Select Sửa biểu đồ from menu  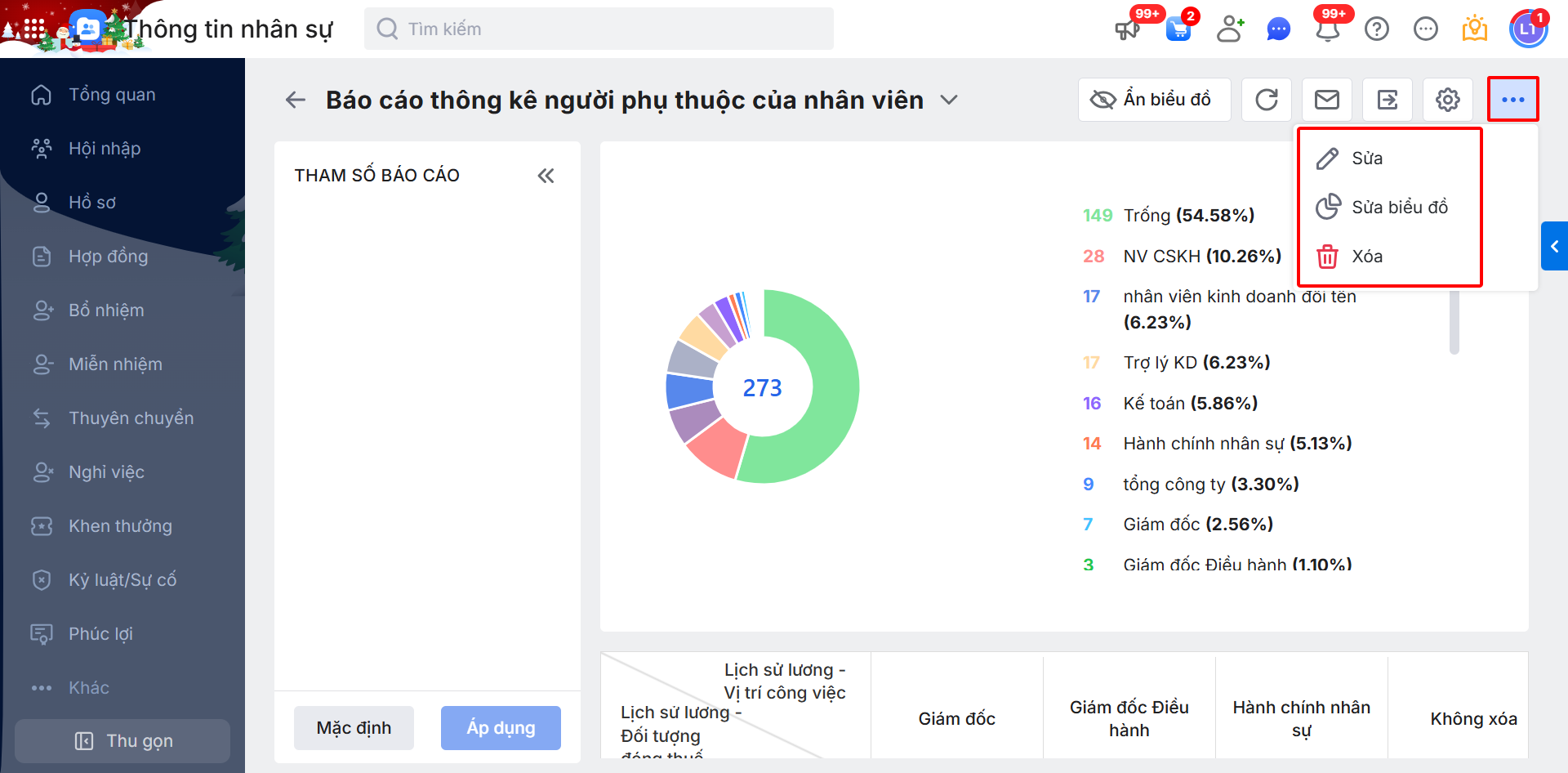pyautogui.click(x=1399, y=208)
